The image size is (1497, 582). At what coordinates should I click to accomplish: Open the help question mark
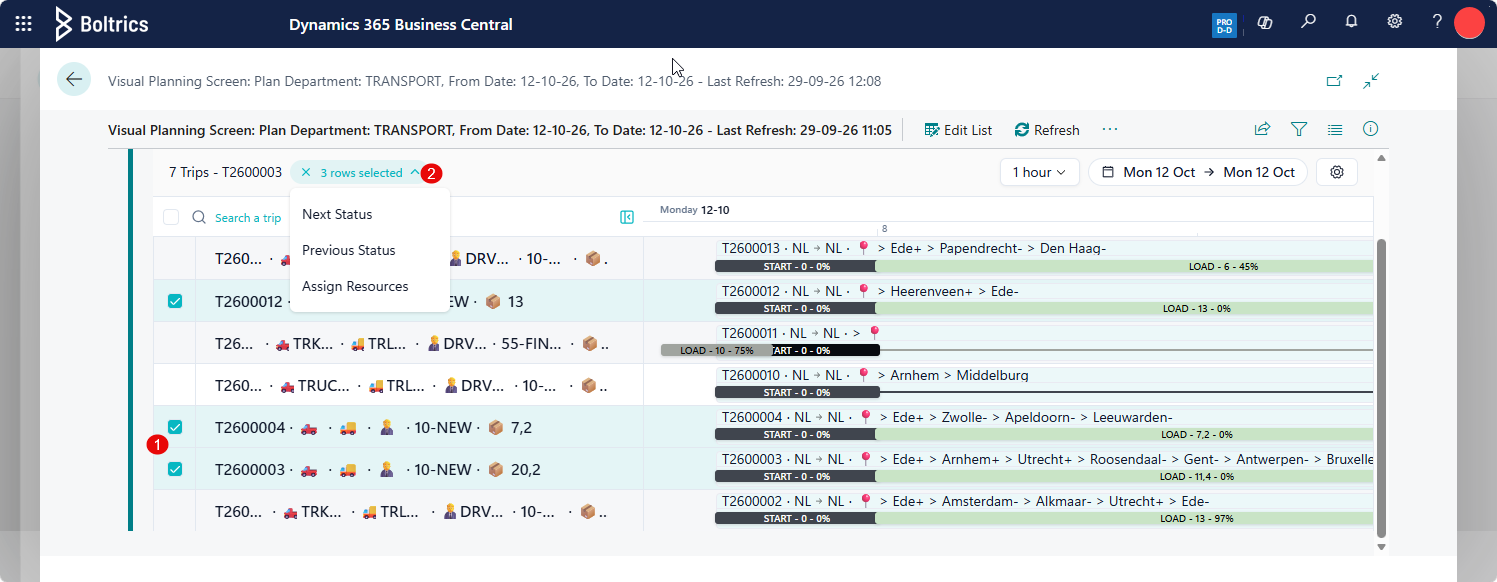[x=1437, y=21]
